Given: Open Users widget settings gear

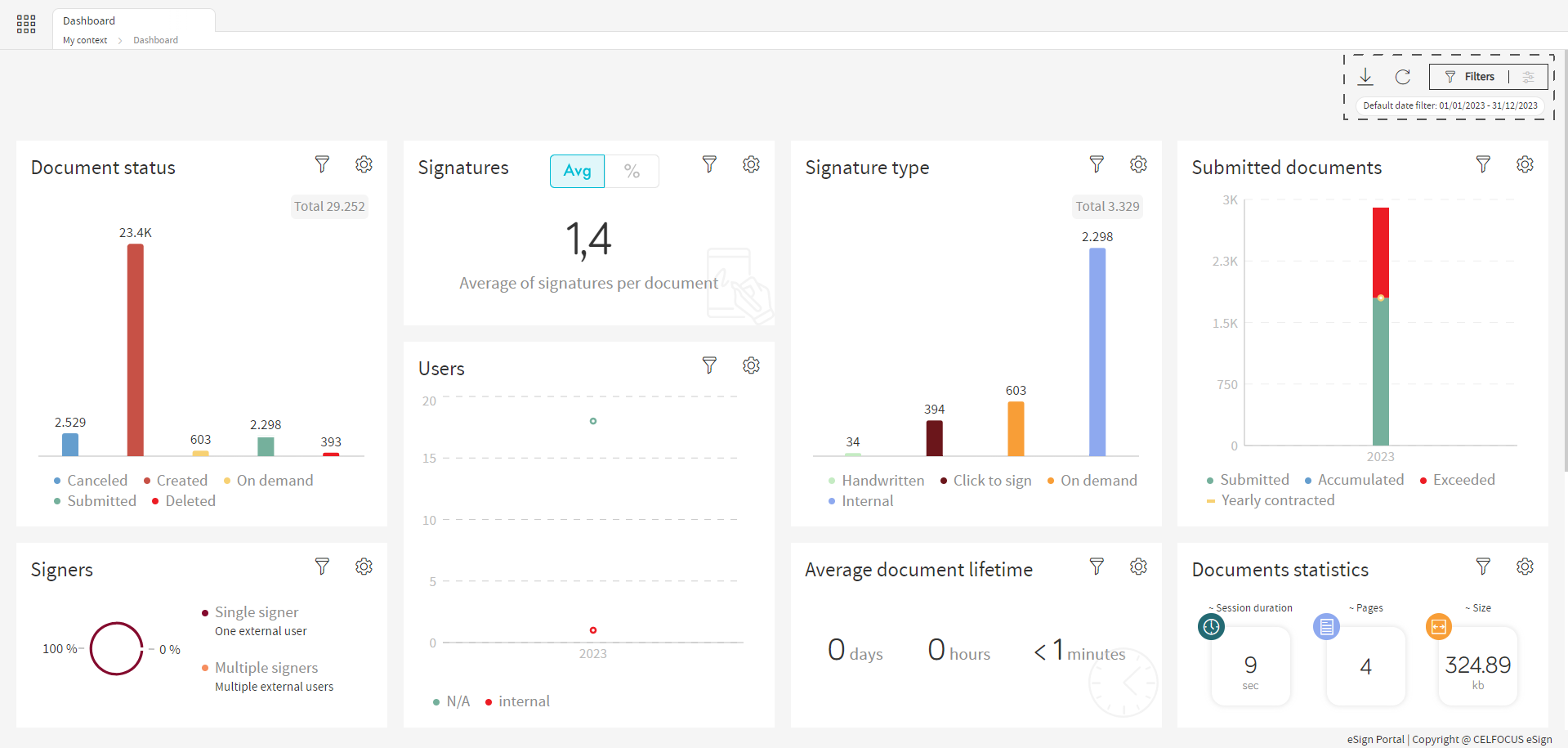Looking at the screenshot, I should 751,365.
